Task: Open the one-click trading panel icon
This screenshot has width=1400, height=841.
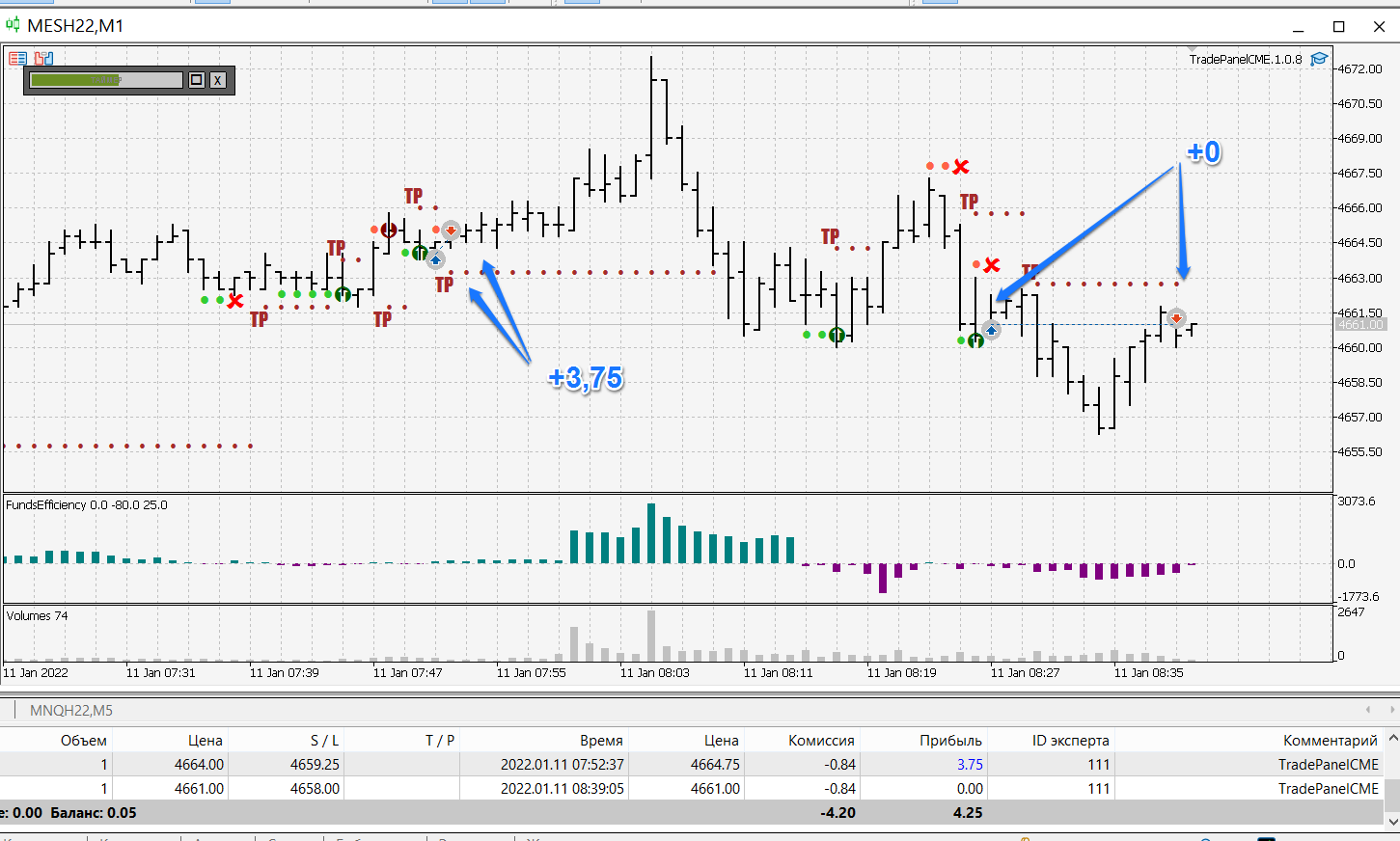Action: 17,59
